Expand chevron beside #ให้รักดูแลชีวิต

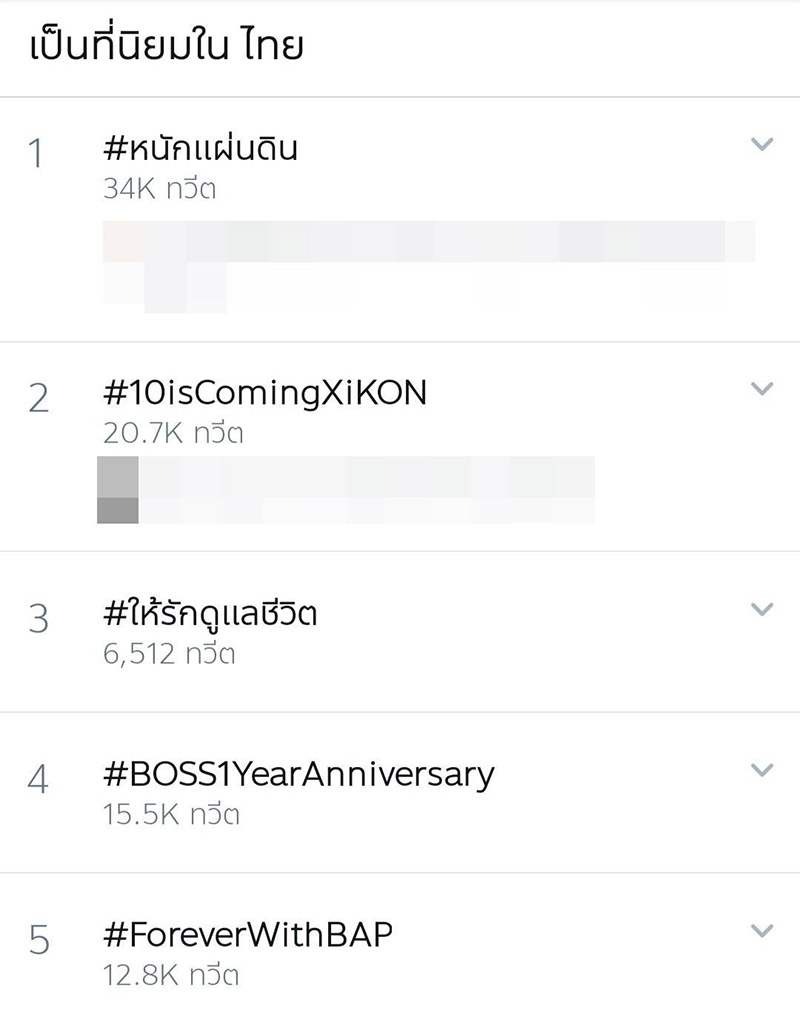[x=762, y=609]
